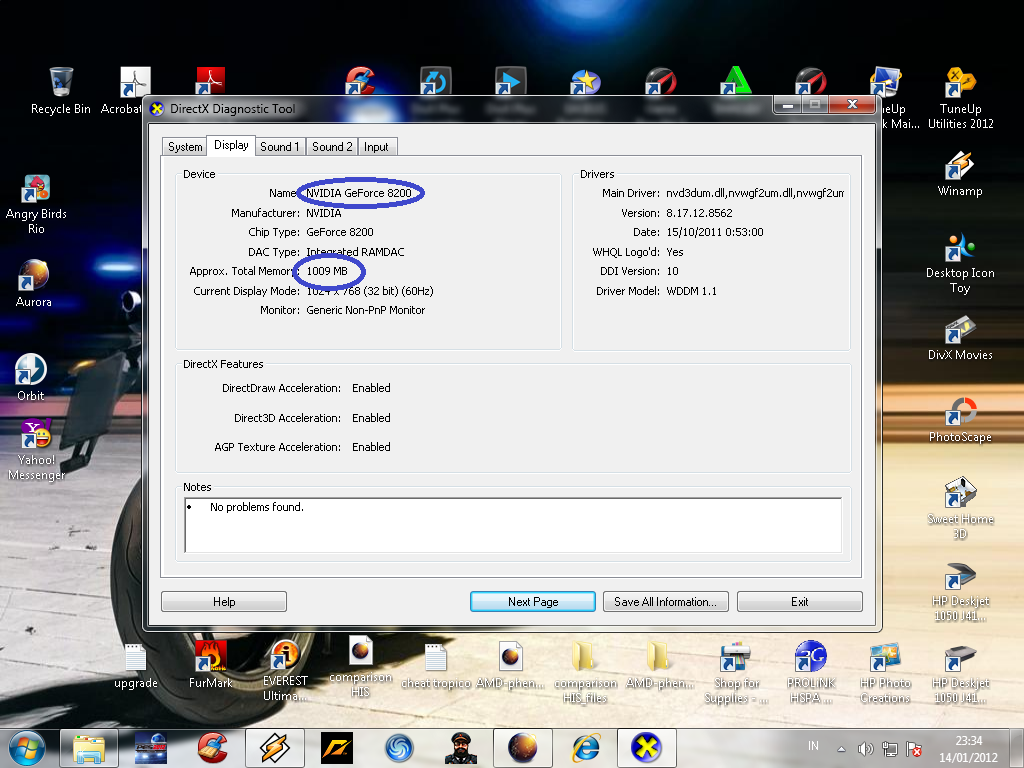Click the Help button

click(x=224, y=601)
